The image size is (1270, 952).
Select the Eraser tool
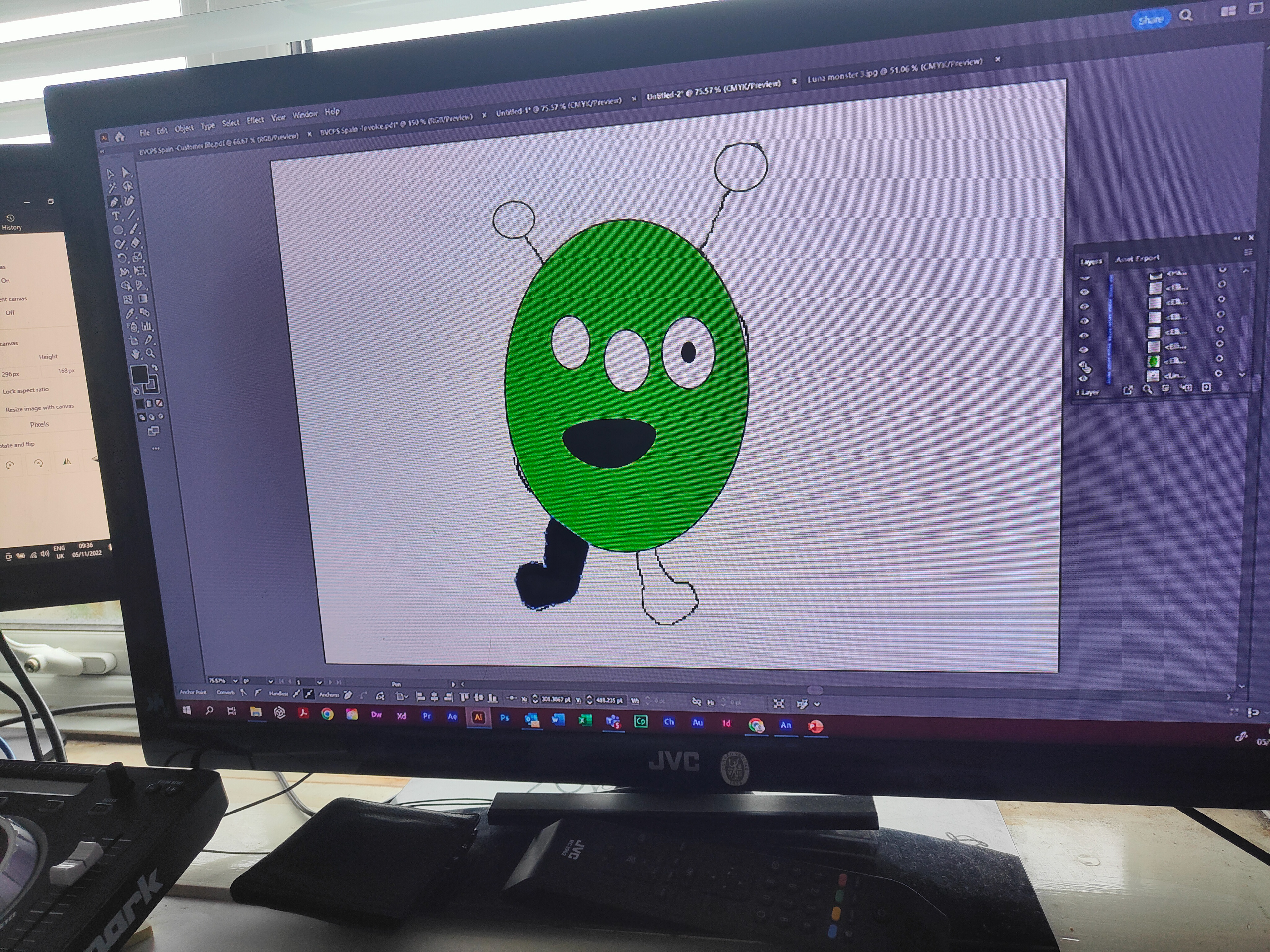coord(136,243)
